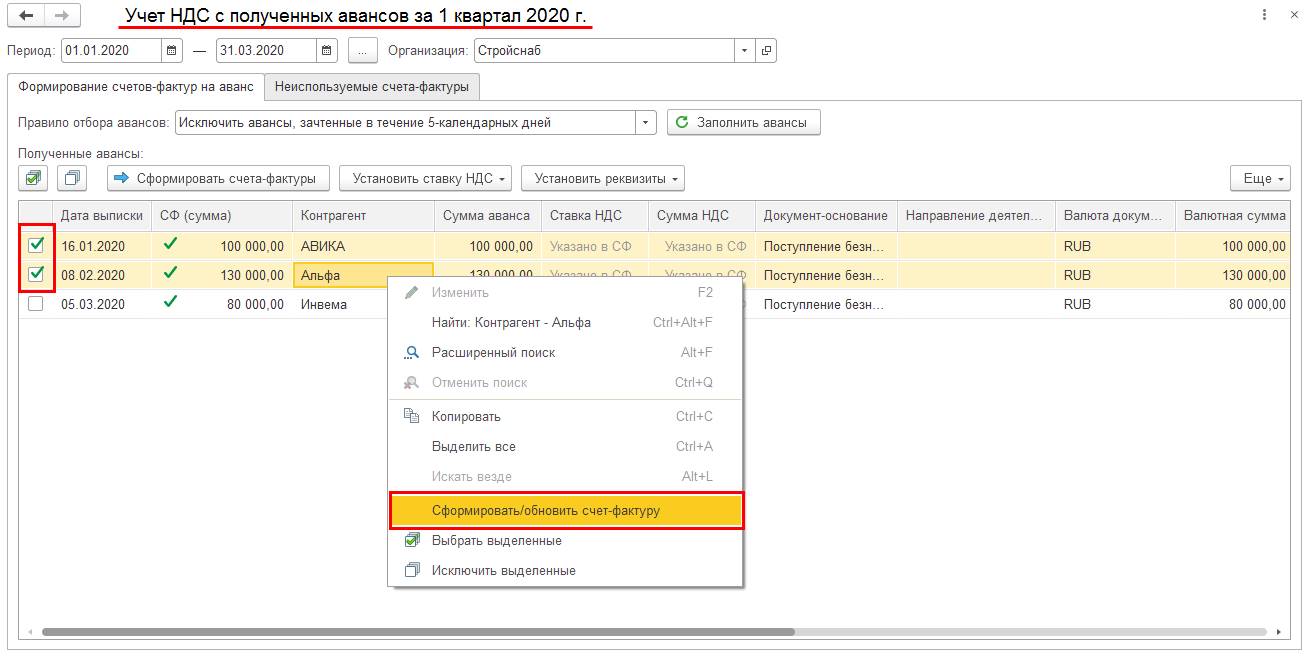Open the Установить ставку НДС dropdown
Viewport: 1310px width, 657px height.
(426, 178)
